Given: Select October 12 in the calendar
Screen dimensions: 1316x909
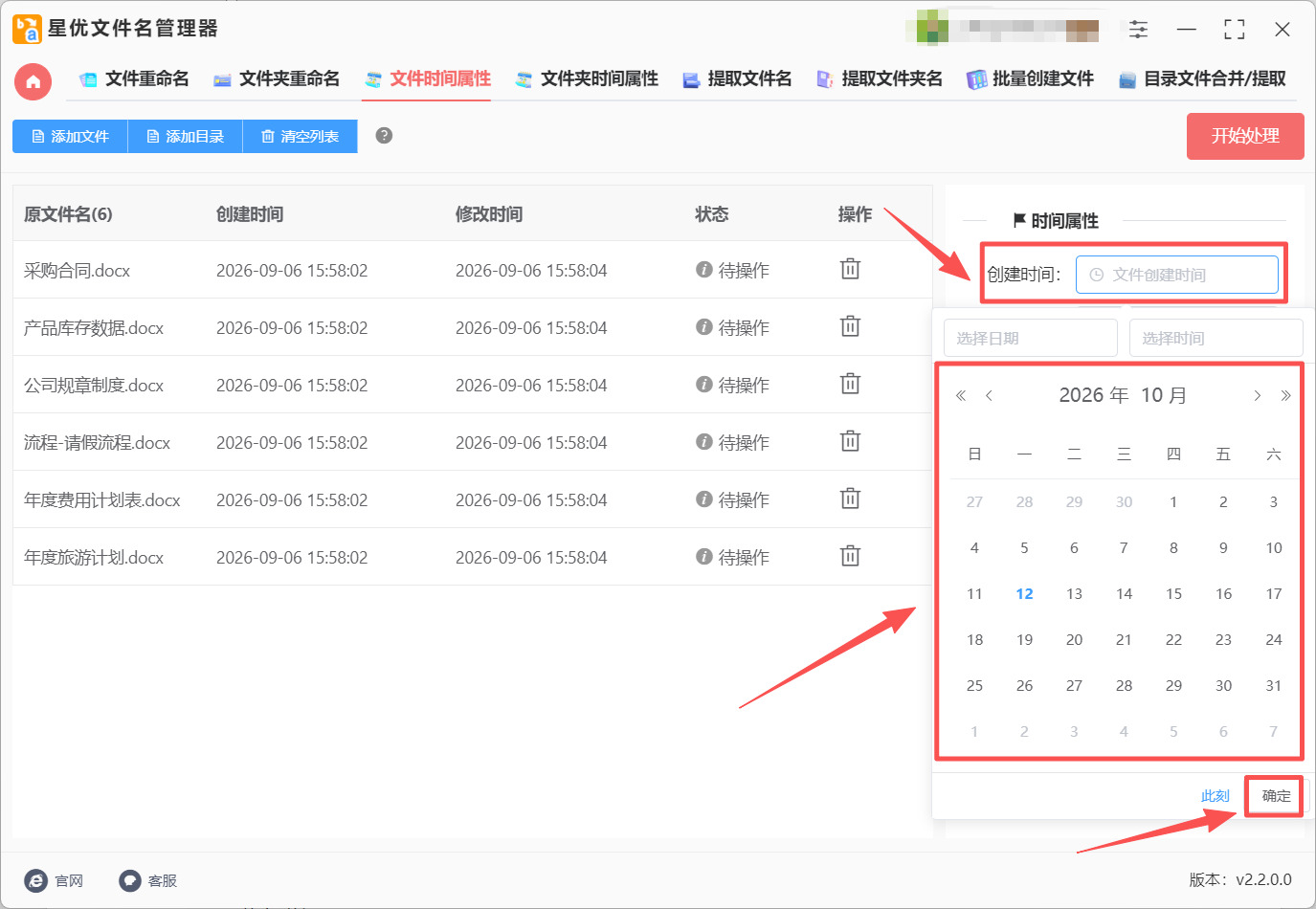Looking at the screenshot, I should tap(1024, 593).
